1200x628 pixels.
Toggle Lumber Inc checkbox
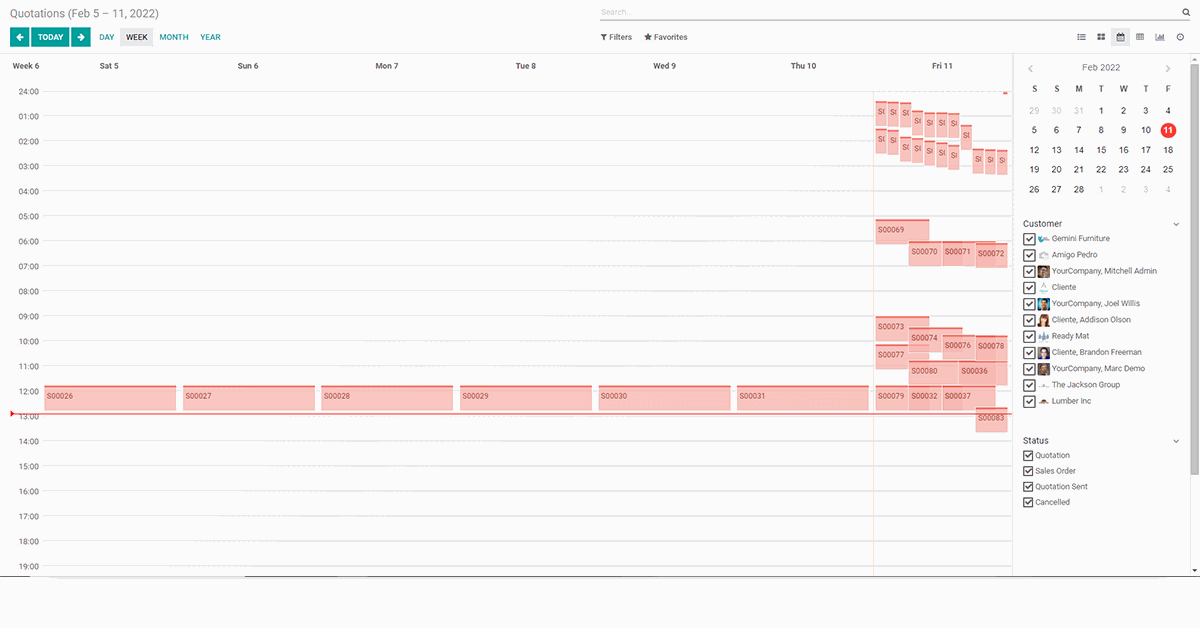point(1029,401)
